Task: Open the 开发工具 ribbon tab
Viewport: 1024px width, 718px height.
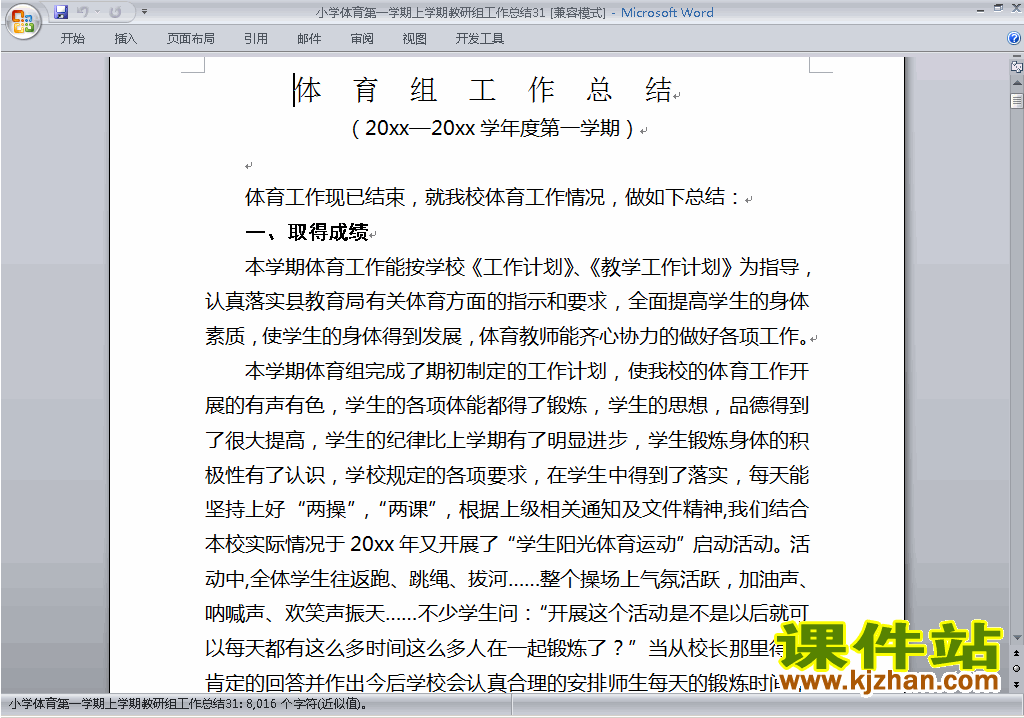Action: [x=480, y=39]
